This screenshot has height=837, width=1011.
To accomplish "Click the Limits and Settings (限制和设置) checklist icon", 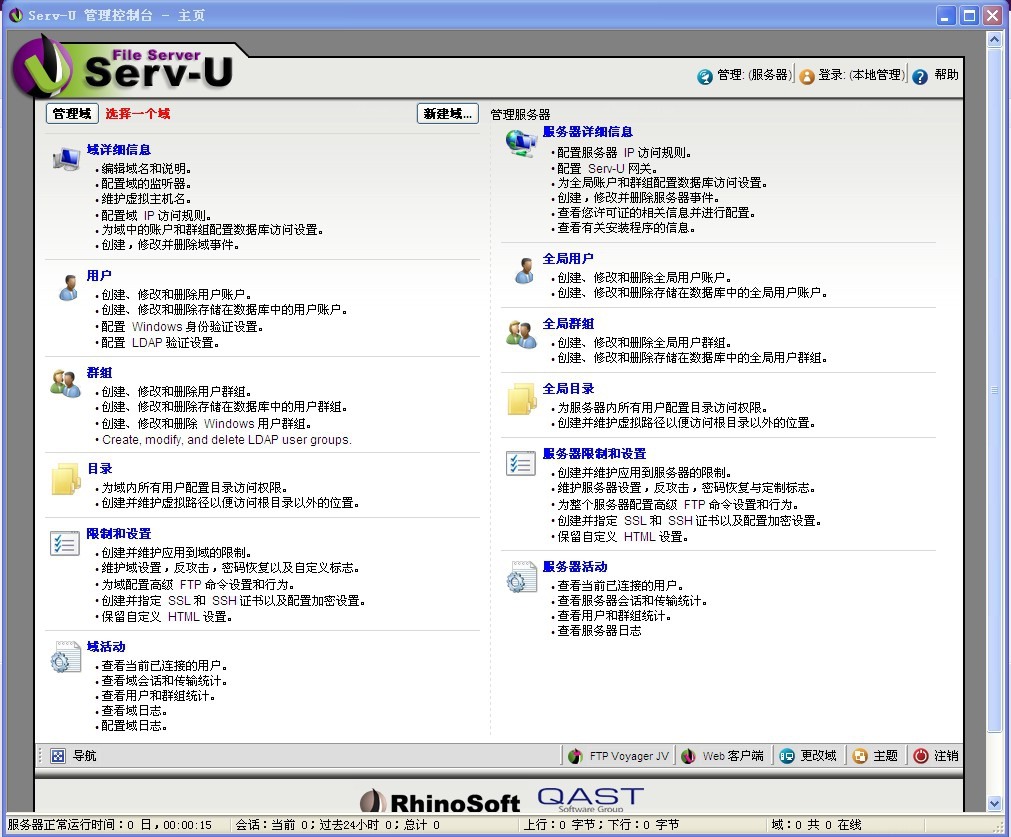I will [65, 543].
